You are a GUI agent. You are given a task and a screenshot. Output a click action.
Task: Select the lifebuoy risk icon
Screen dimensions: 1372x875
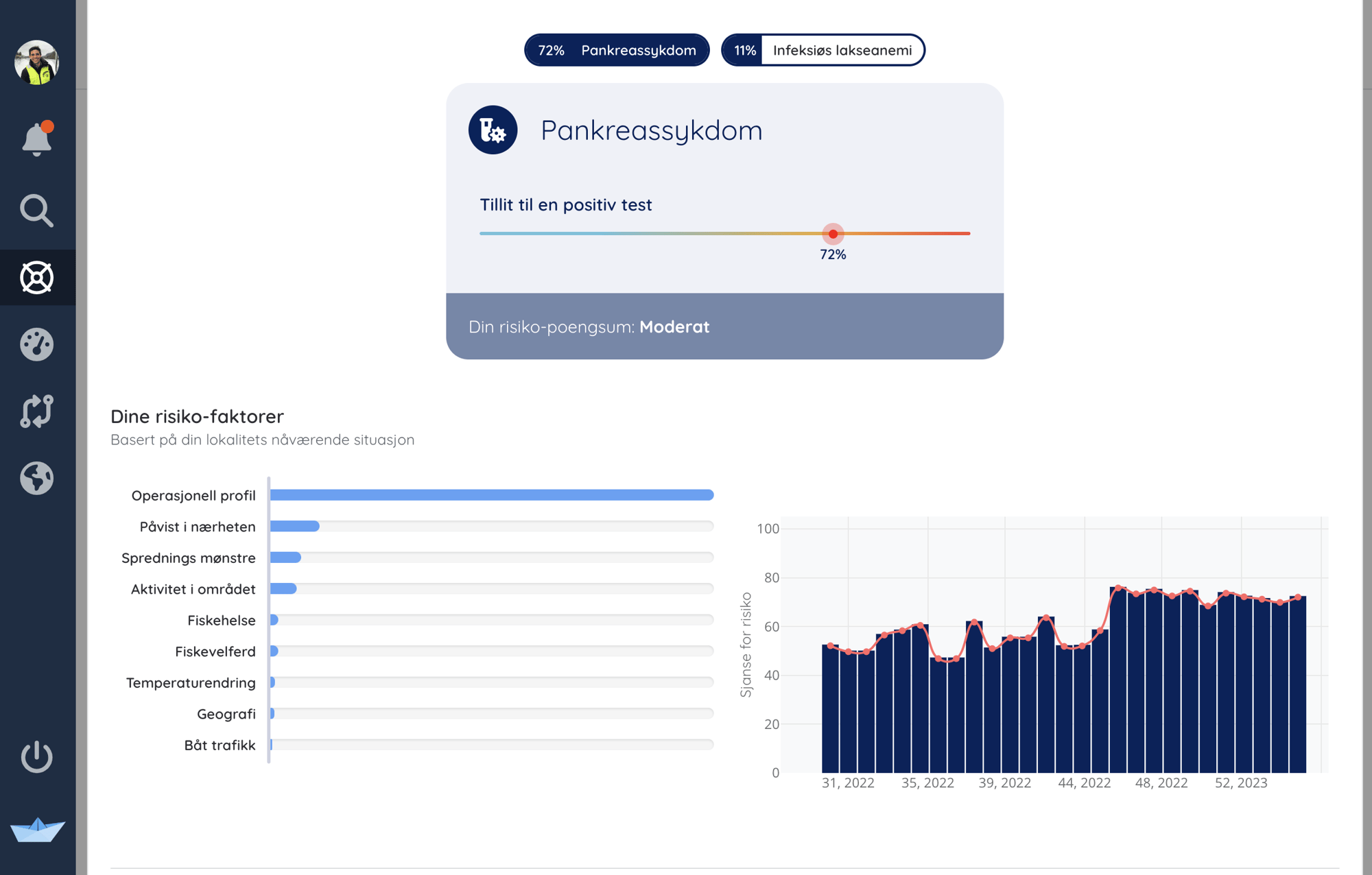click(x=37, y=278)
